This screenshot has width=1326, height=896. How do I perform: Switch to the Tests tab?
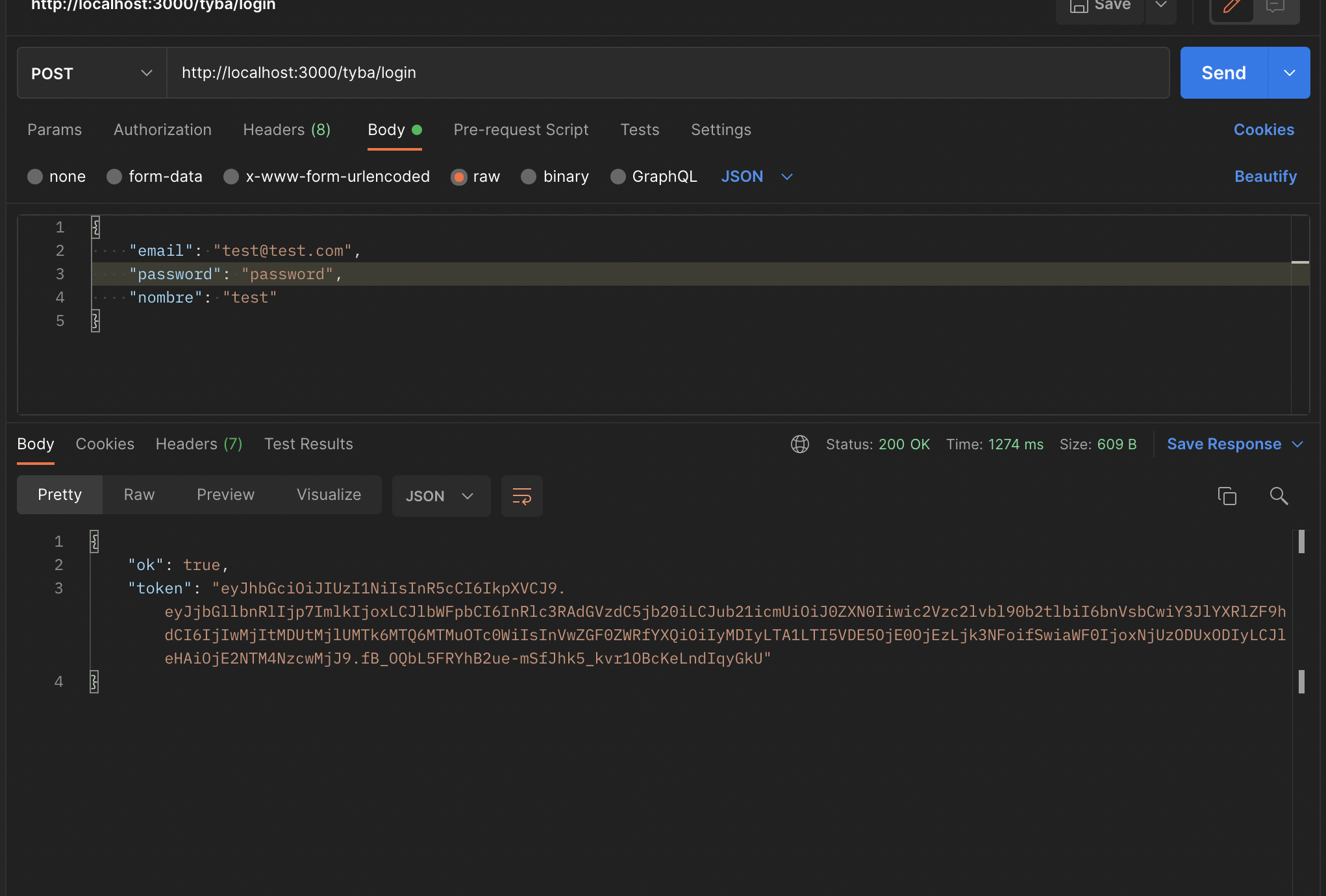[640, 130]
